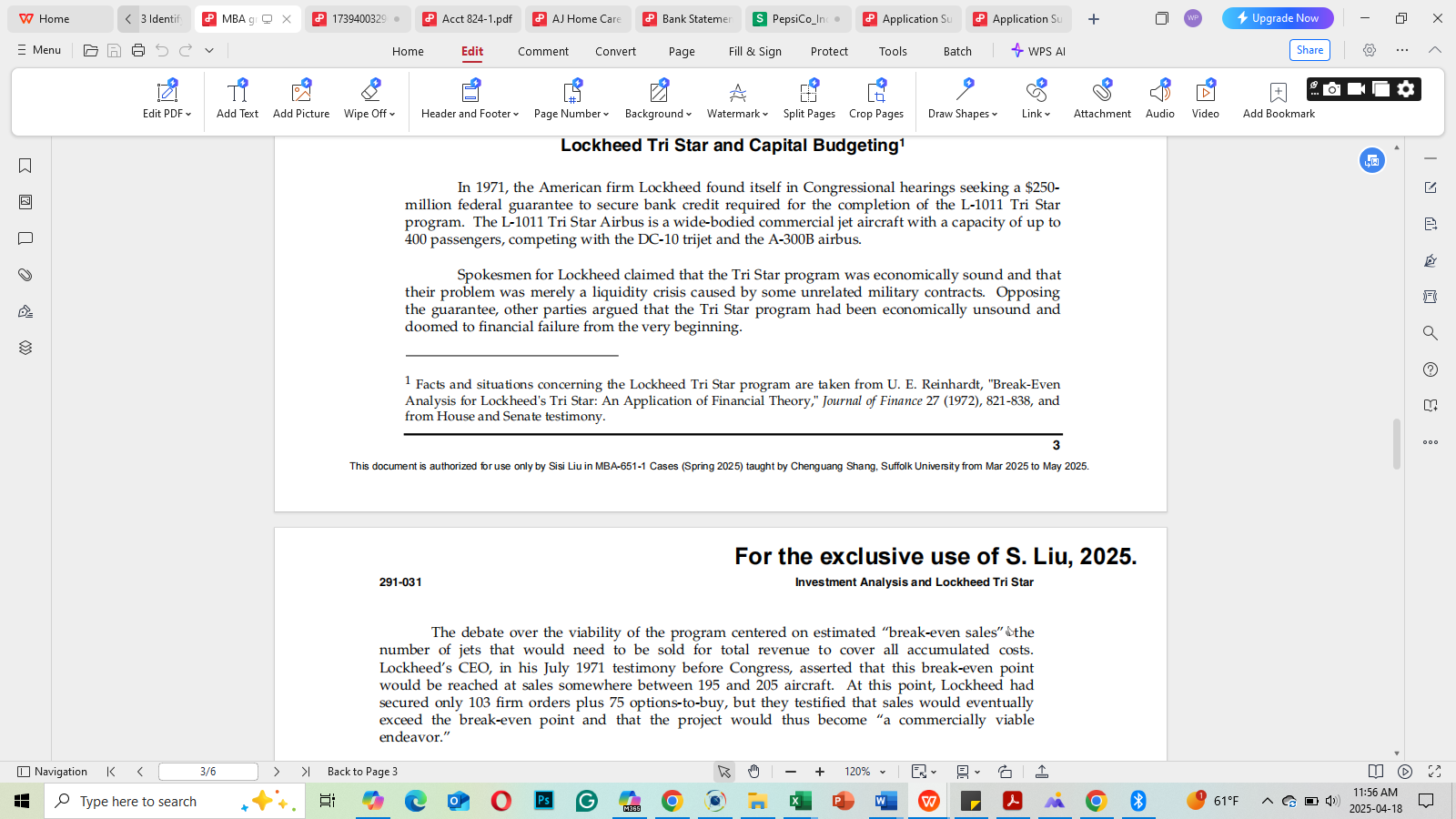Image resolution: width=1456 pixels, height=819 pixels.
Task: Click the page number input field
Action: point(207,771)
